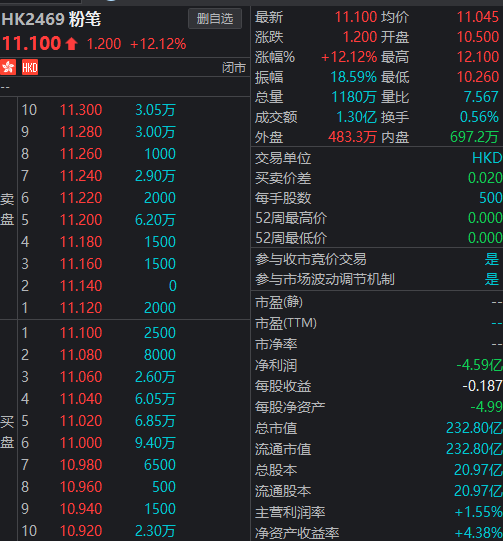Click the 总量 value 1180万
Viewport: 503px width, 541px height.
tap(354, 97)
